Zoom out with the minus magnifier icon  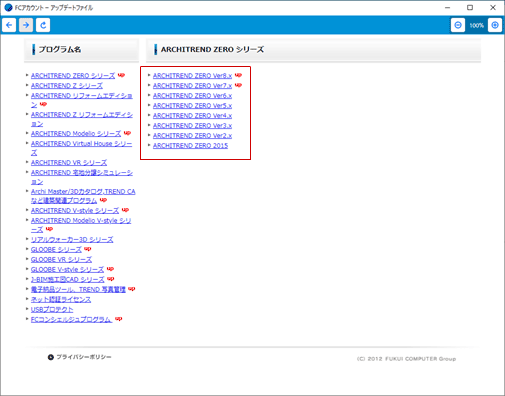[x=458, y=25]
